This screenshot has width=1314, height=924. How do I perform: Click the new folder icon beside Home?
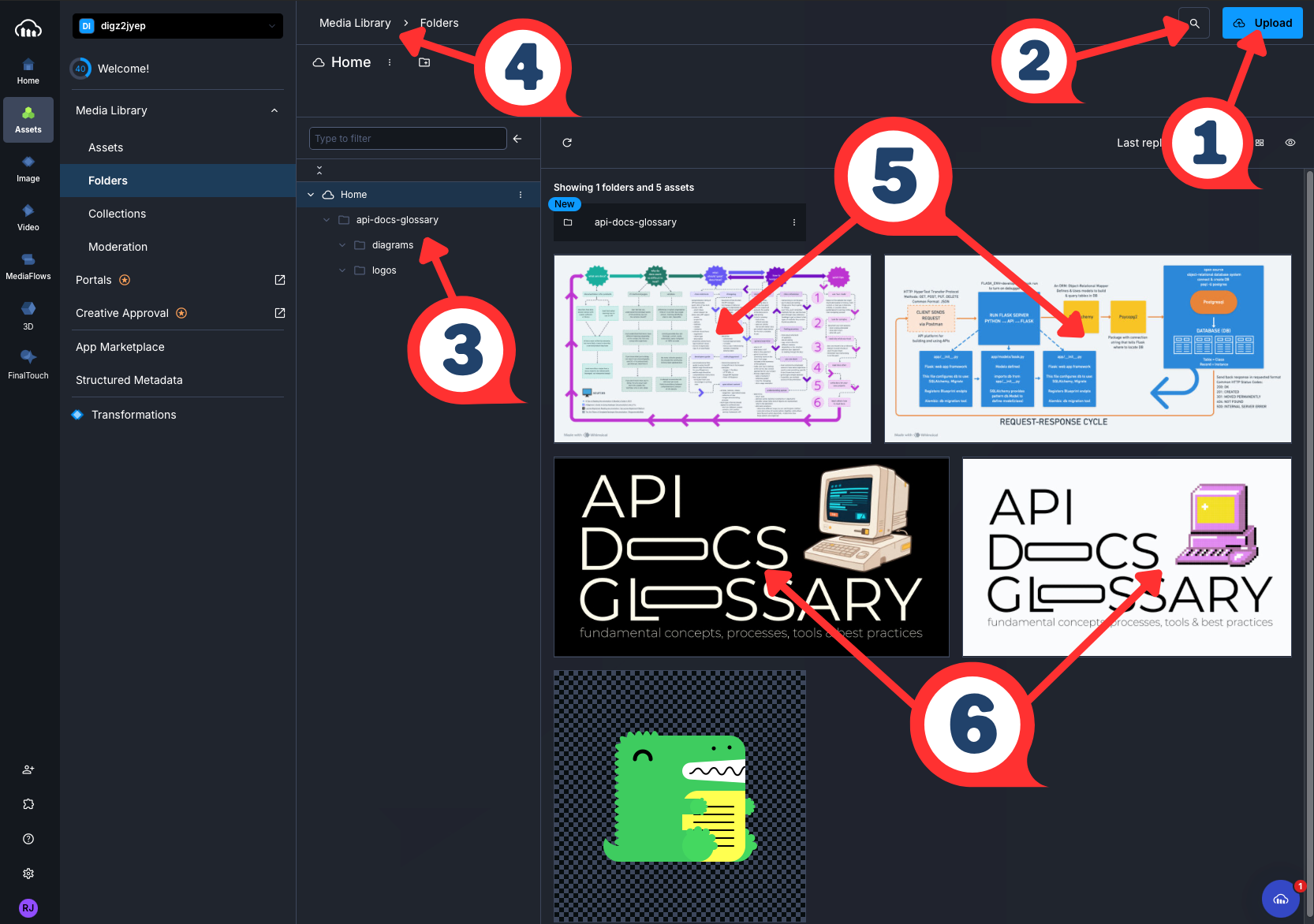(424, 62)
